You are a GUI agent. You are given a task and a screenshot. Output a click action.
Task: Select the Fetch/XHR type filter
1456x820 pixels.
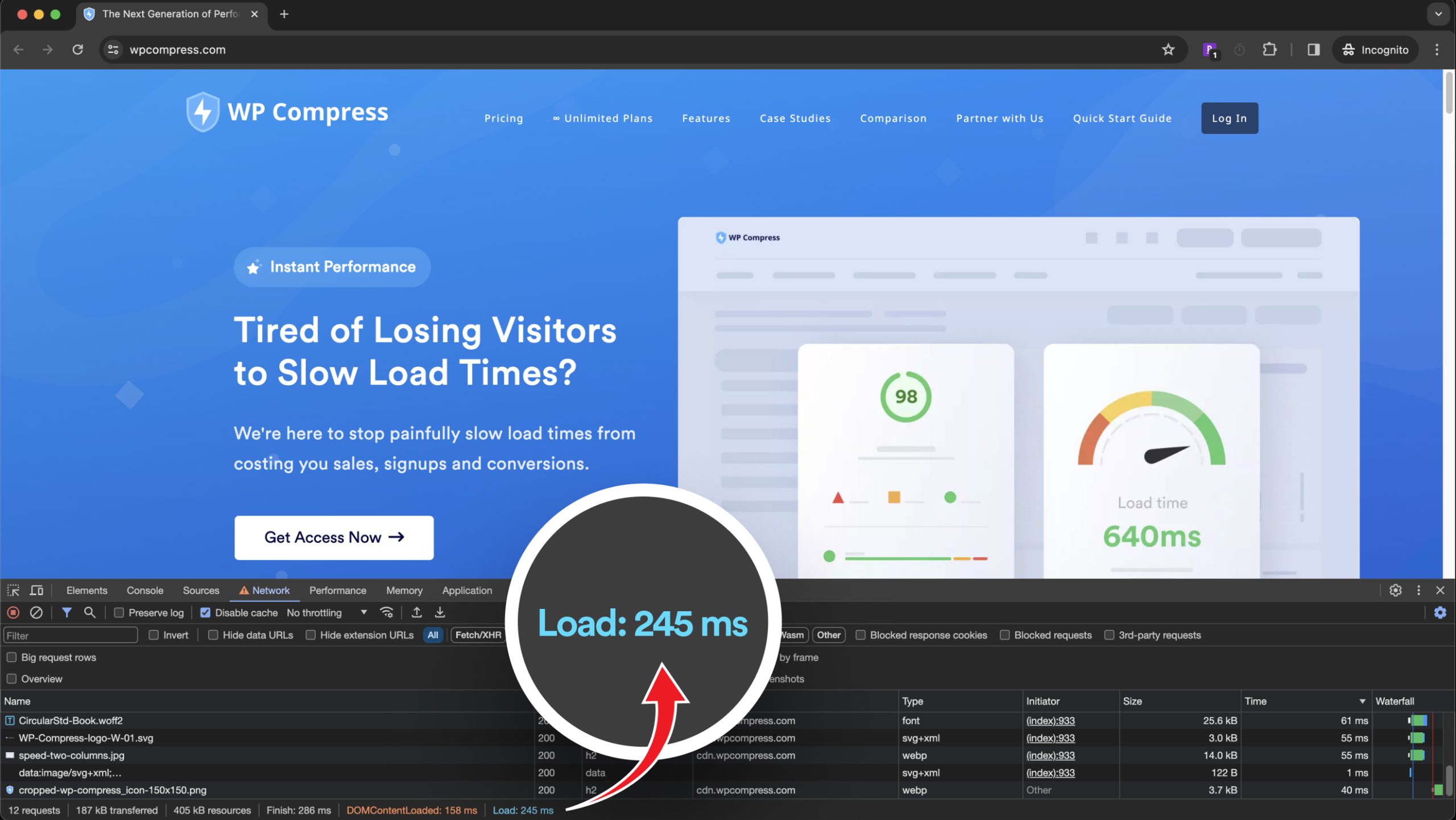(x=478, y=634)
